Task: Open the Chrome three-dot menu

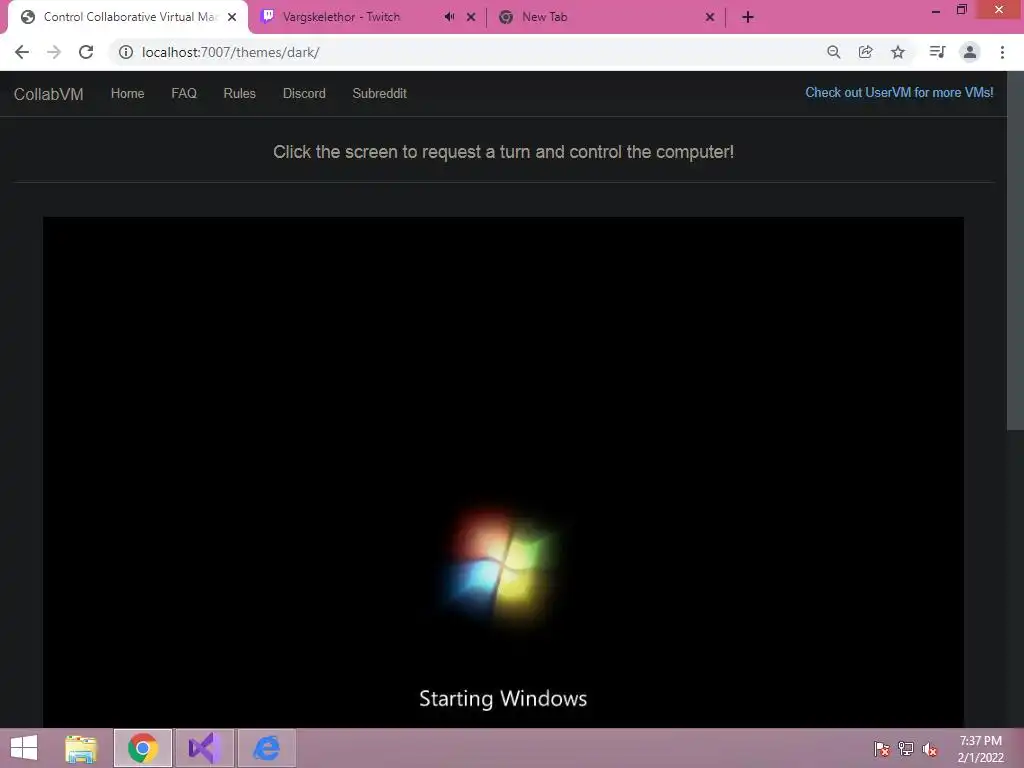Action: point(1002,52)
